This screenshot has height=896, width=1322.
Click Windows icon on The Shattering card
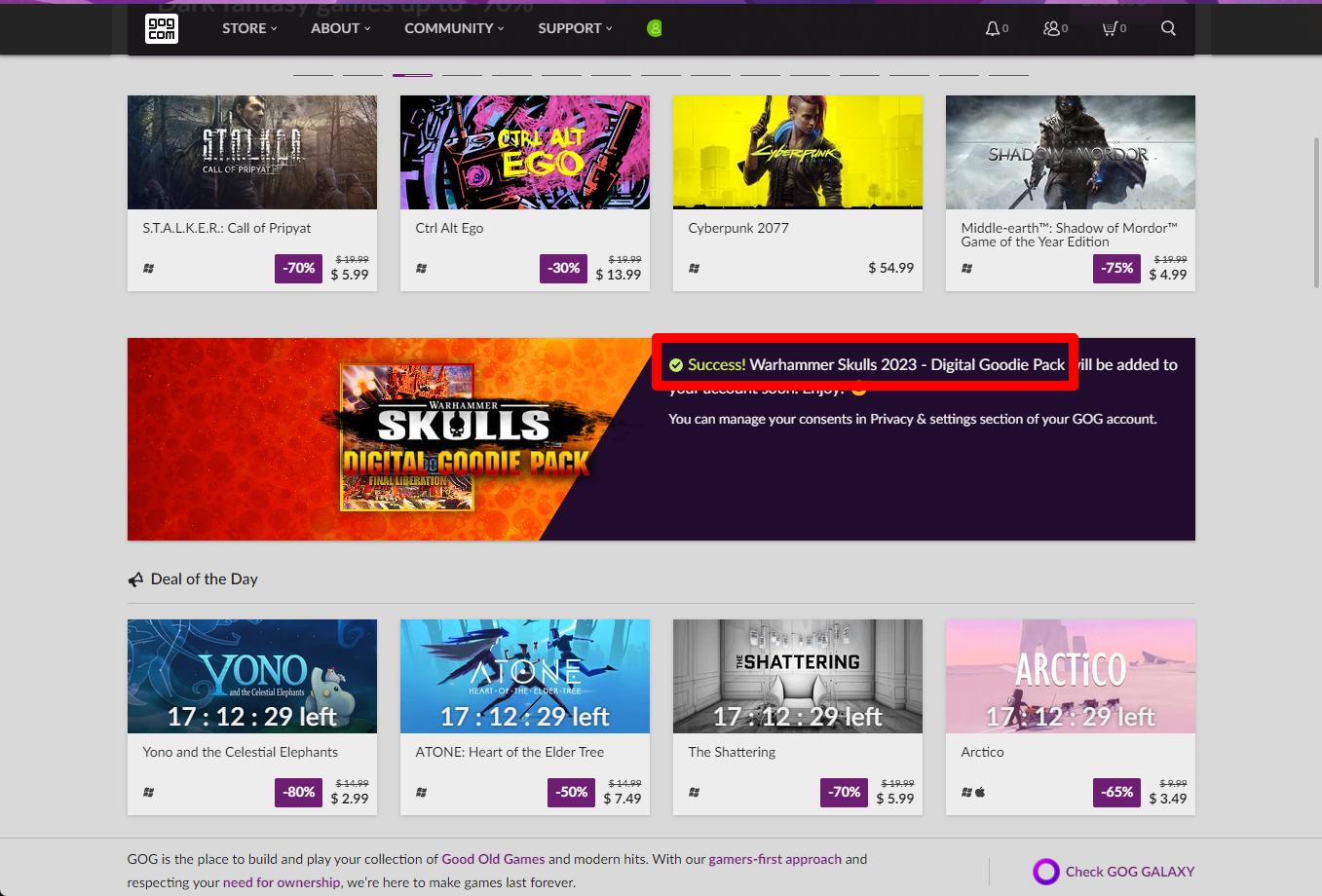click(x=695, y=792)
